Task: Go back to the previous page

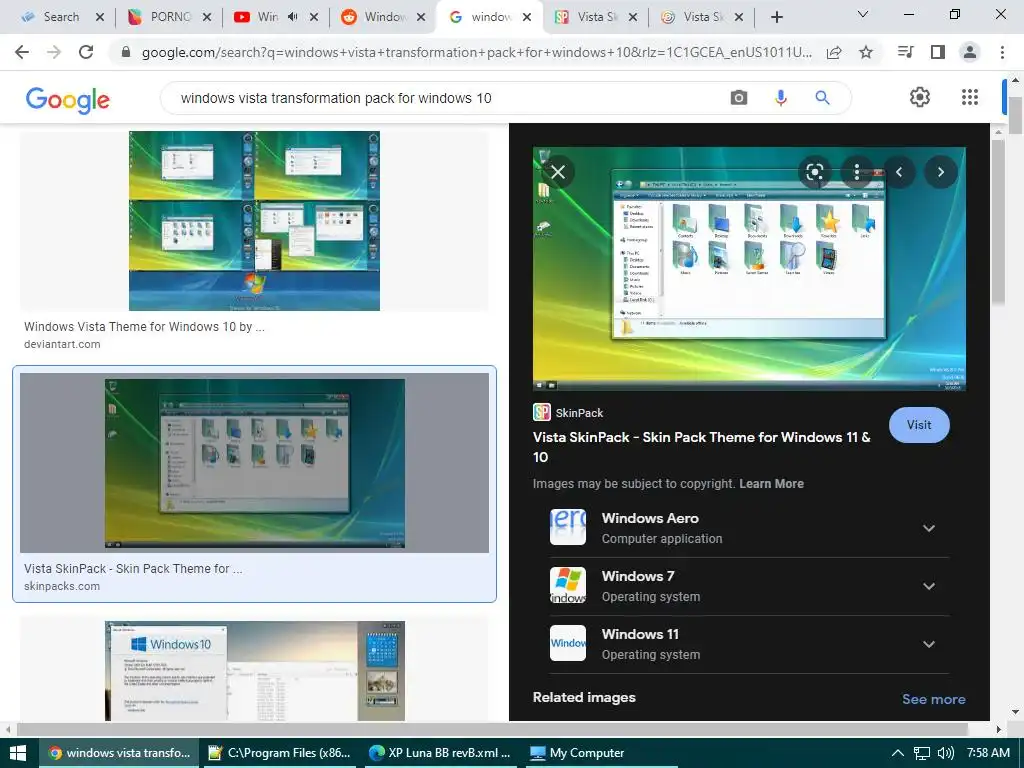Action: (x=22, y=52)
